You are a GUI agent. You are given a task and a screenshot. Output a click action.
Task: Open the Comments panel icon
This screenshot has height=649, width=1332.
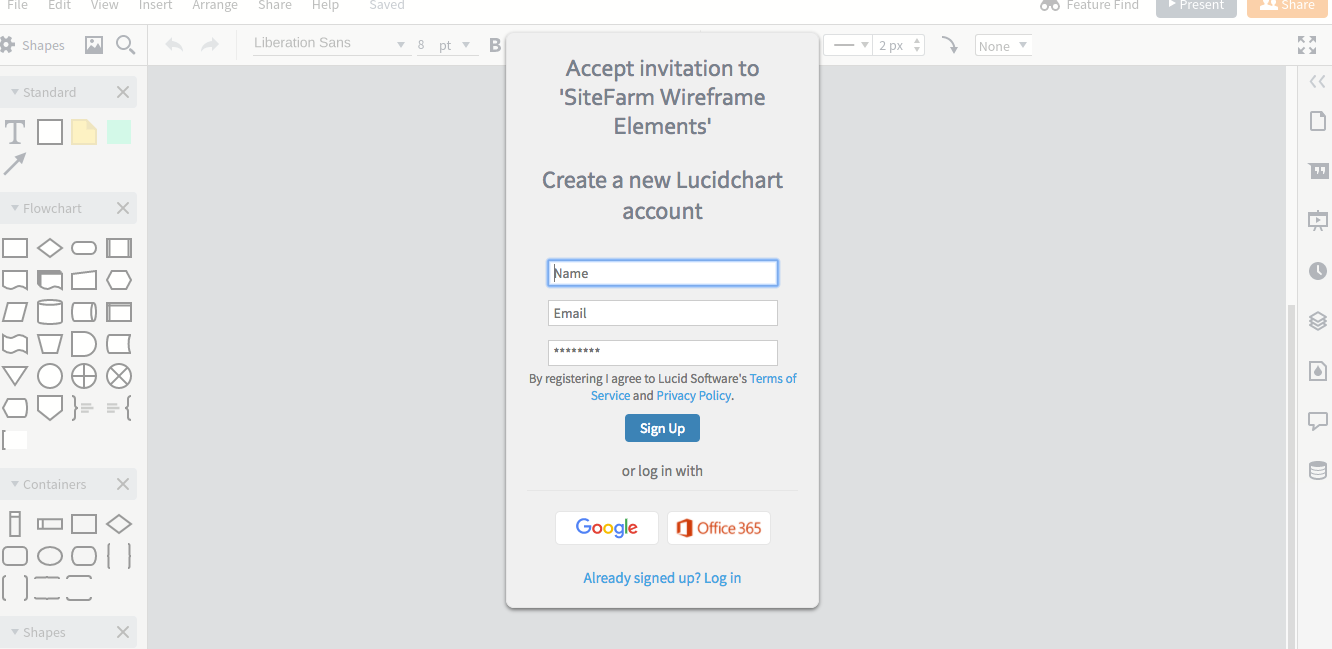pos(1317,421)
